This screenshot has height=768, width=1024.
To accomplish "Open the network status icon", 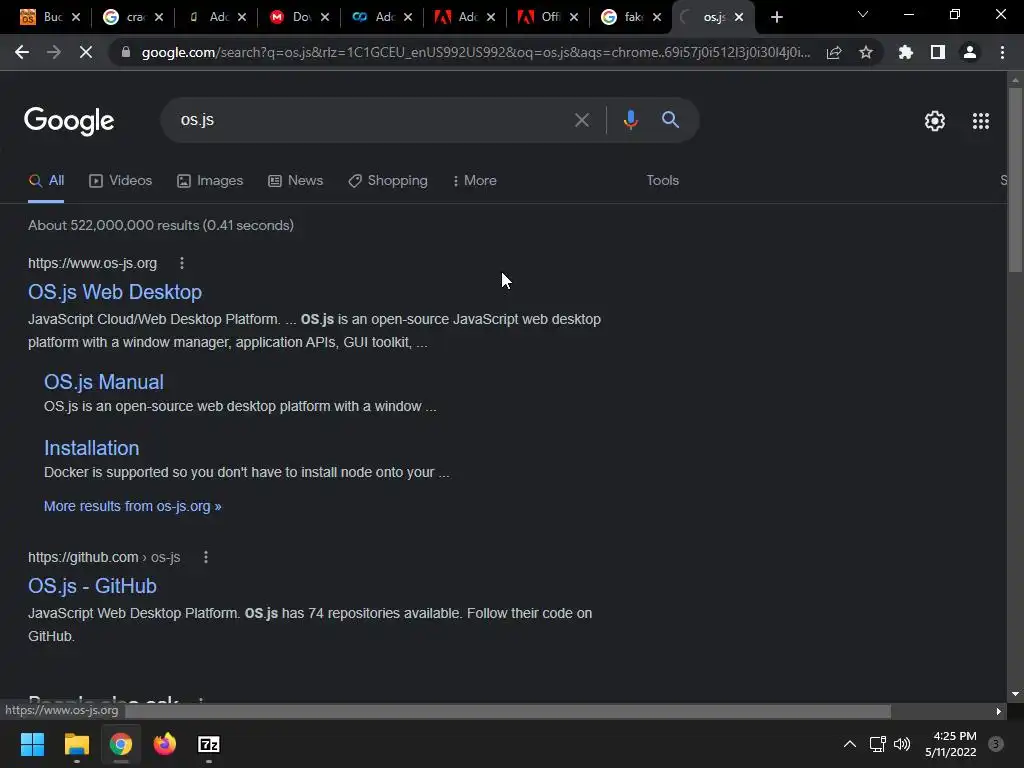I will [877, 744].
